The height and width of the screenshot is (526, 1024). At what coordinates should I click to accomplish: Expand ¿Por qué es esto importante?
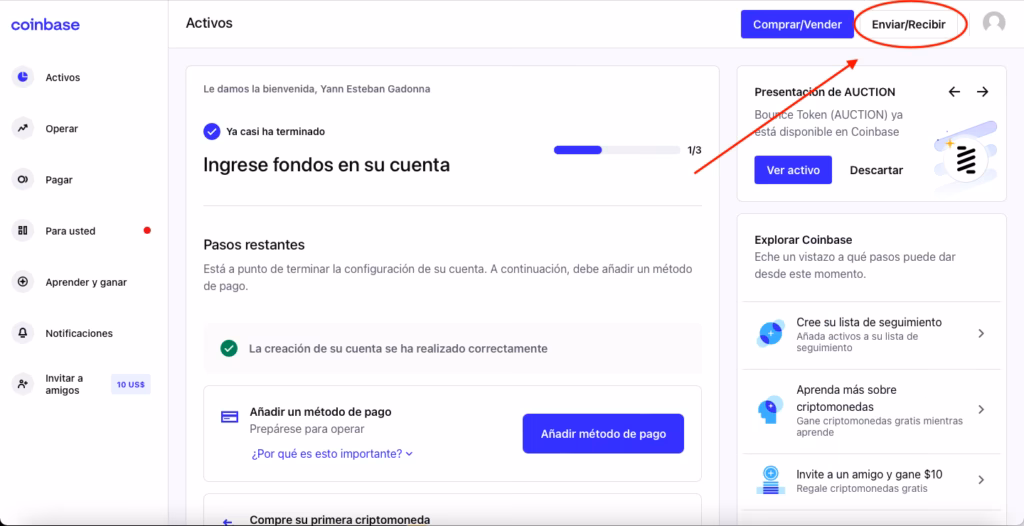(332, 453)
